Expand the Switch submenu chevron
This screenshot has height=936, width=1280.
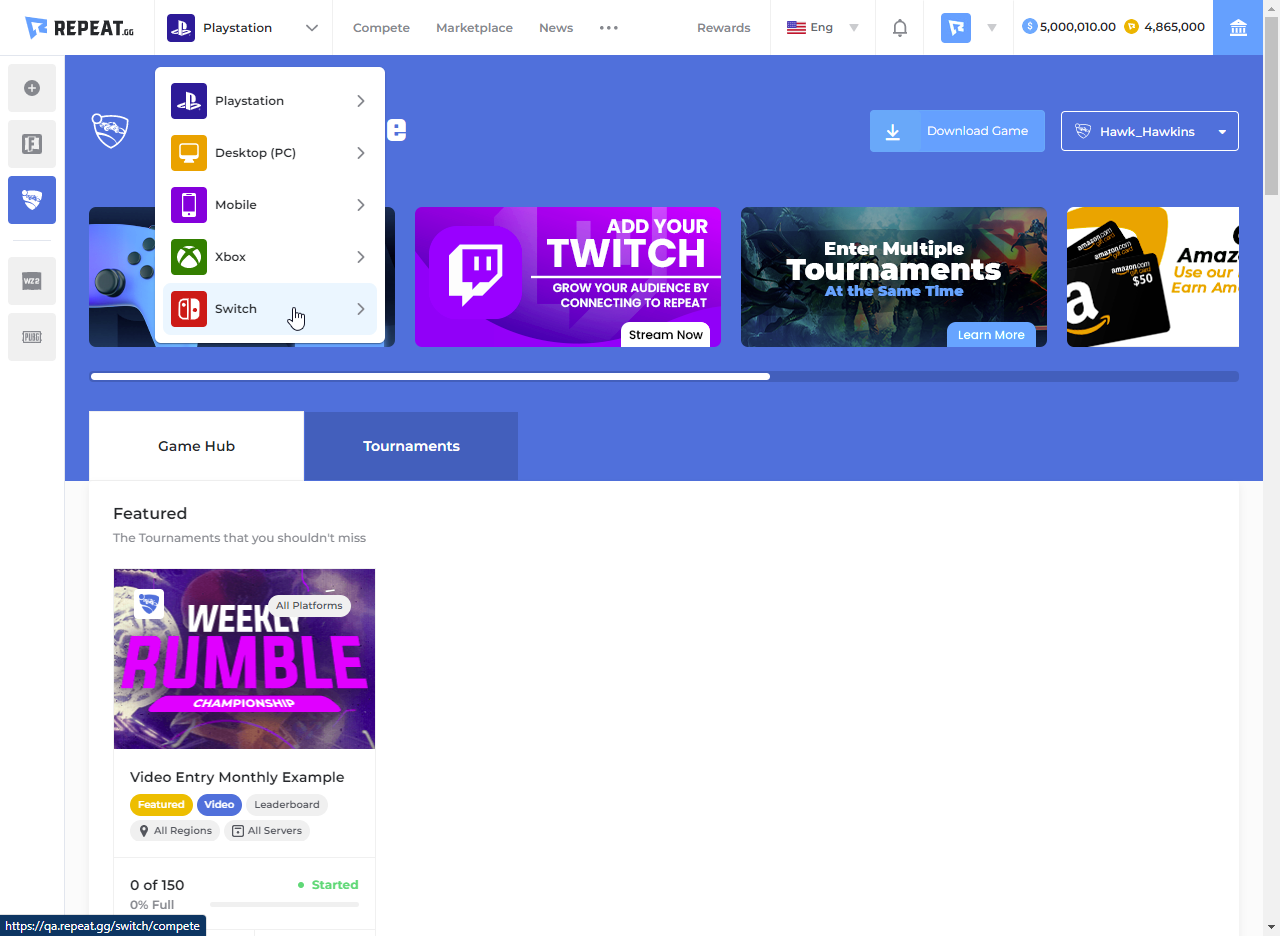pos(361,309)
